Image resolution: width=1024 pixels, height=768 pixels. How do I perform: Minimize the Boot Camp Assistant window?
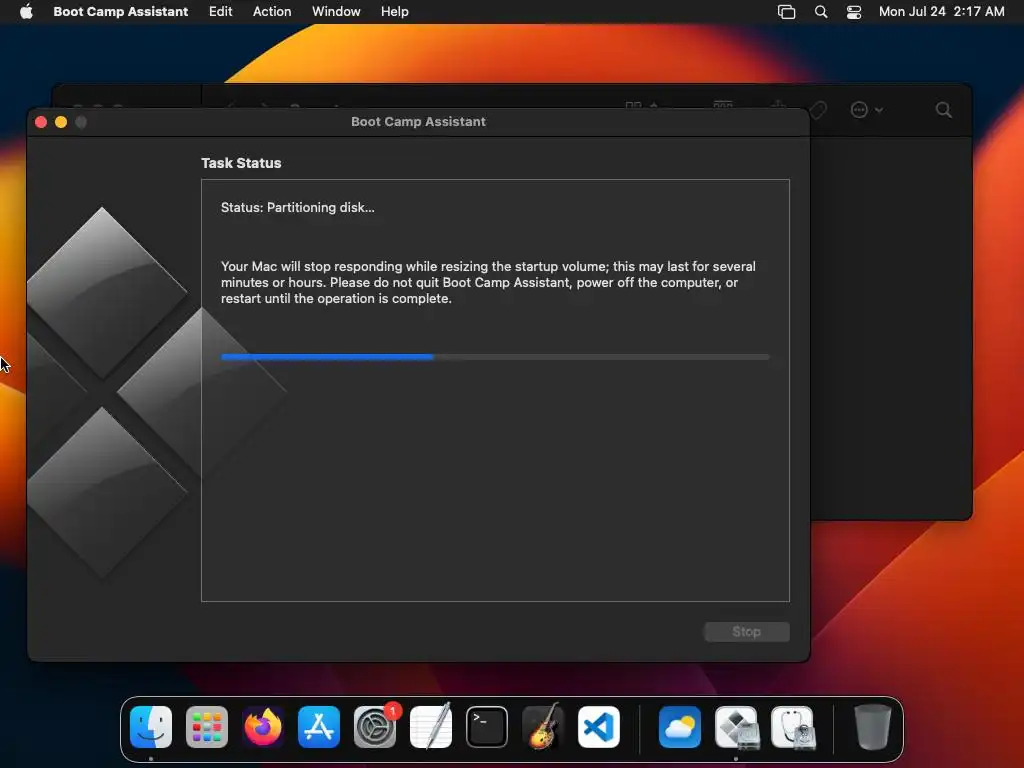tap(61, 122)
